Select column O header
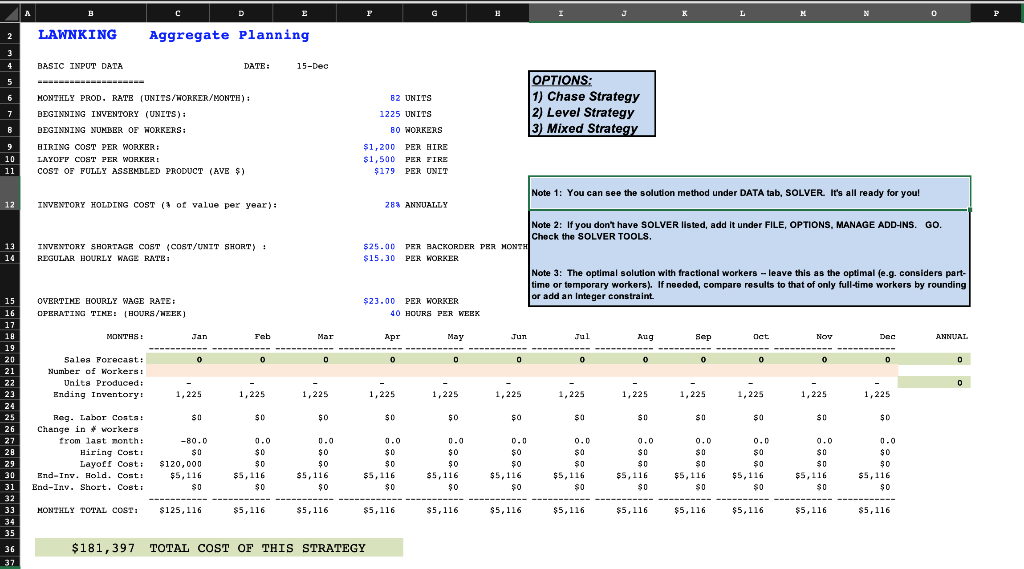 click(x=934, y=13)
